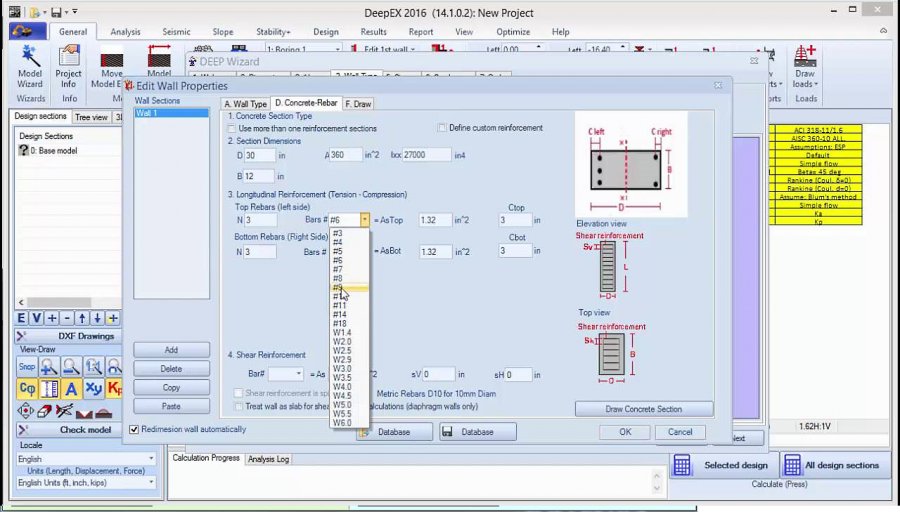900x512 pixels.
Task: Toggle the A text display icon
Action: coord(71,389)
